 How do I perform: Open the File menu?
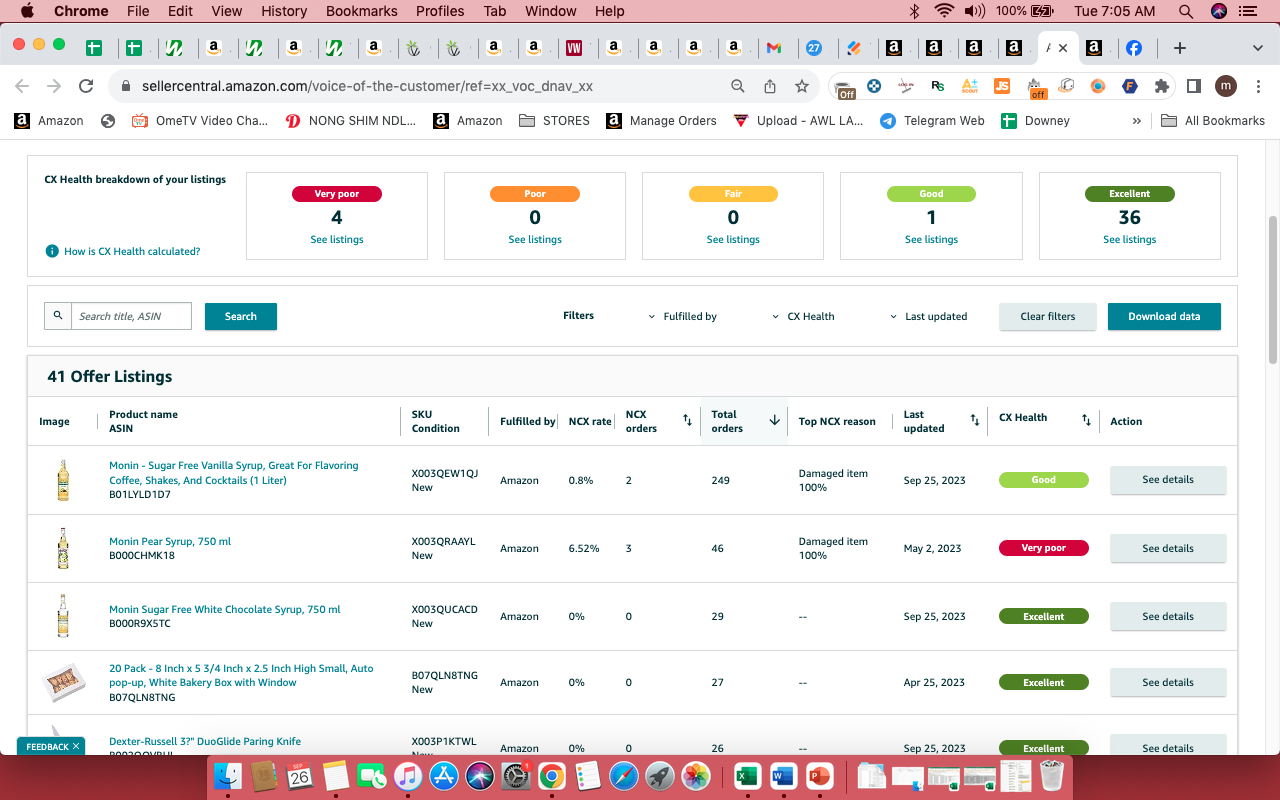tap(138, 11)
